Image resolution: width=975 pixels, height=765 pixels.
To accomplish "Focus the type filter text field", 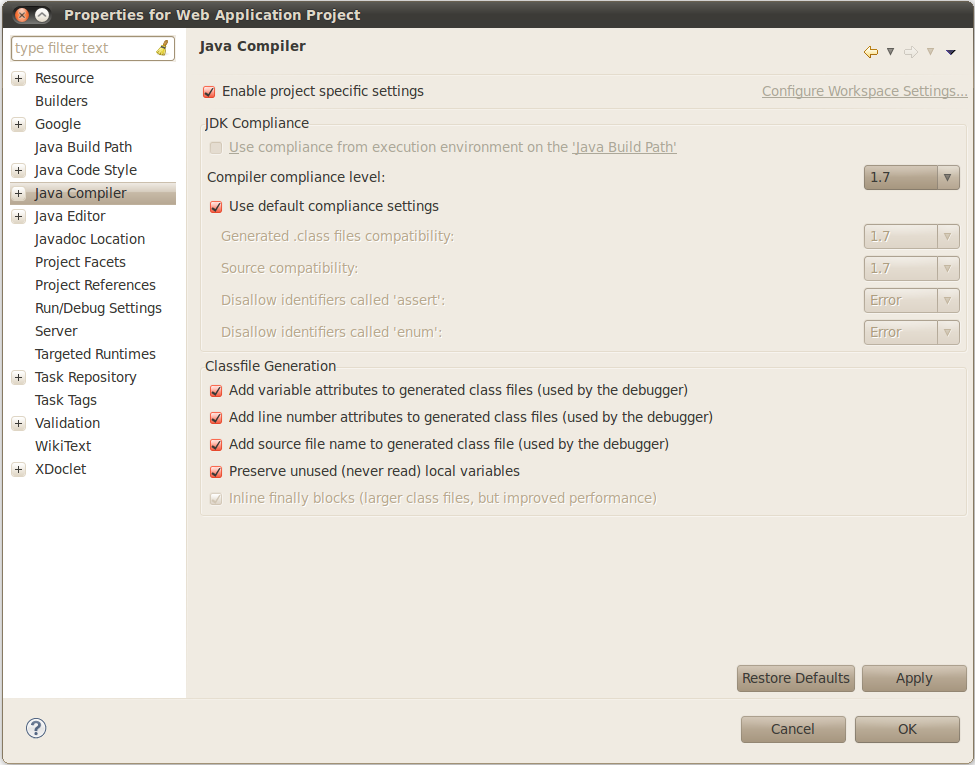I will [80, 48].
